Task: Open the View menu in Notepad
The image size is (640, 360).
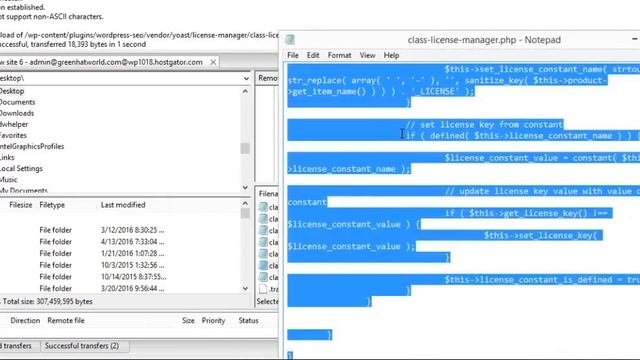Action: (367, 55)
